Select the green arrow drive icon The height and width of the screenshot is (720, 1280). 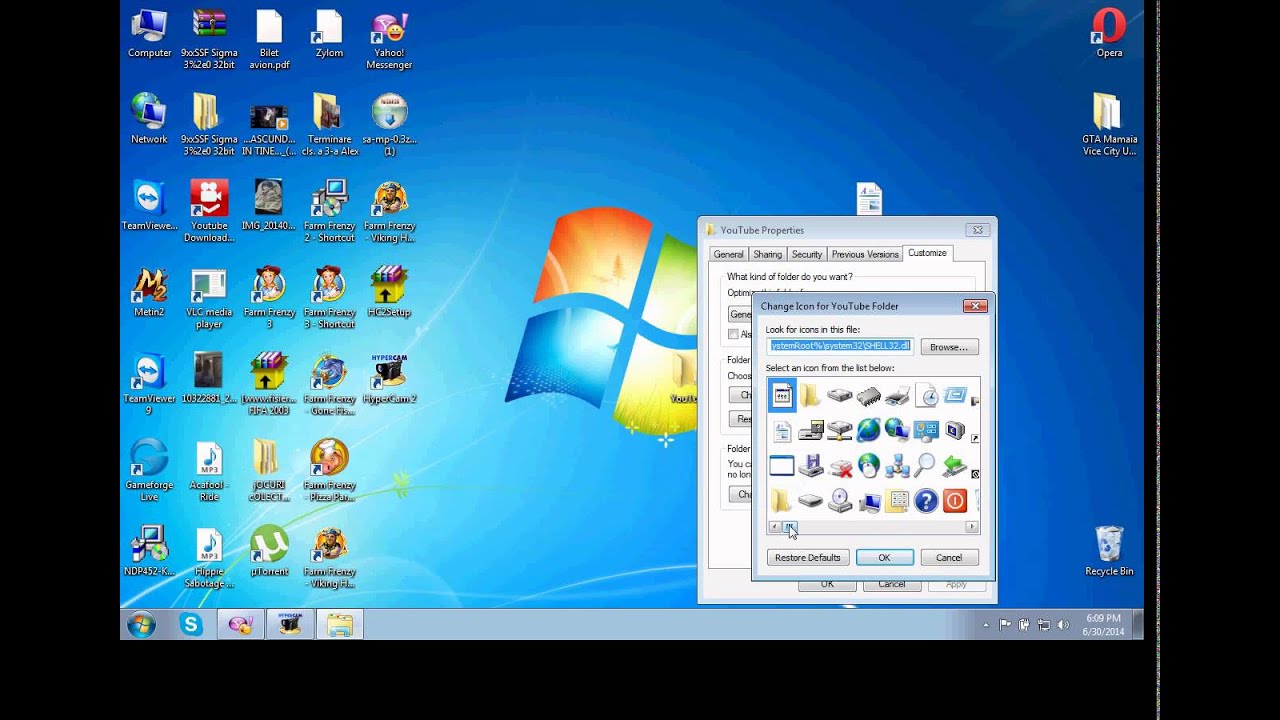point(955,465)
